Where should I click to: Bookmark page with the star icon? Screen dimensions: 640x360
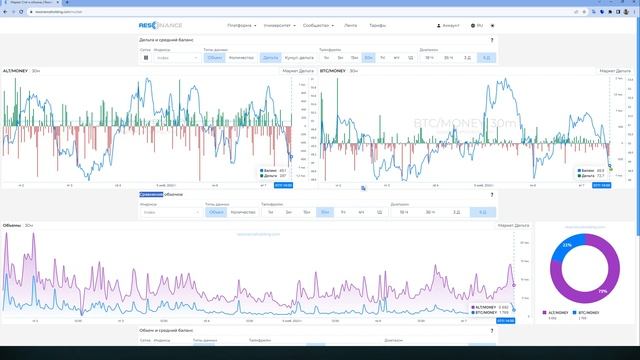(x=584, y=12)
